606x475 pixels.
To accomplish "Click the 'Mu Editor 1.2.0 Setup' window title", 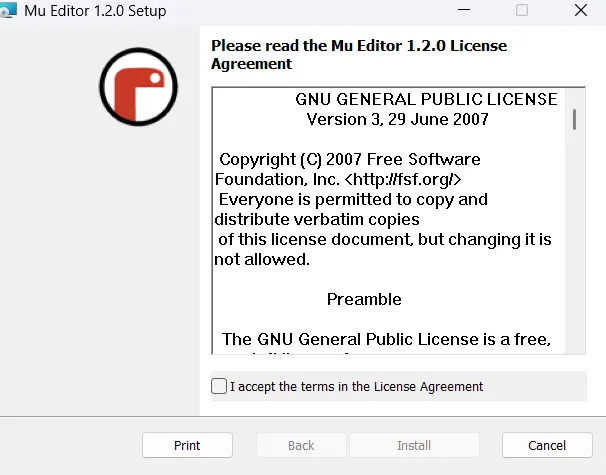I will tap(95, 11).
